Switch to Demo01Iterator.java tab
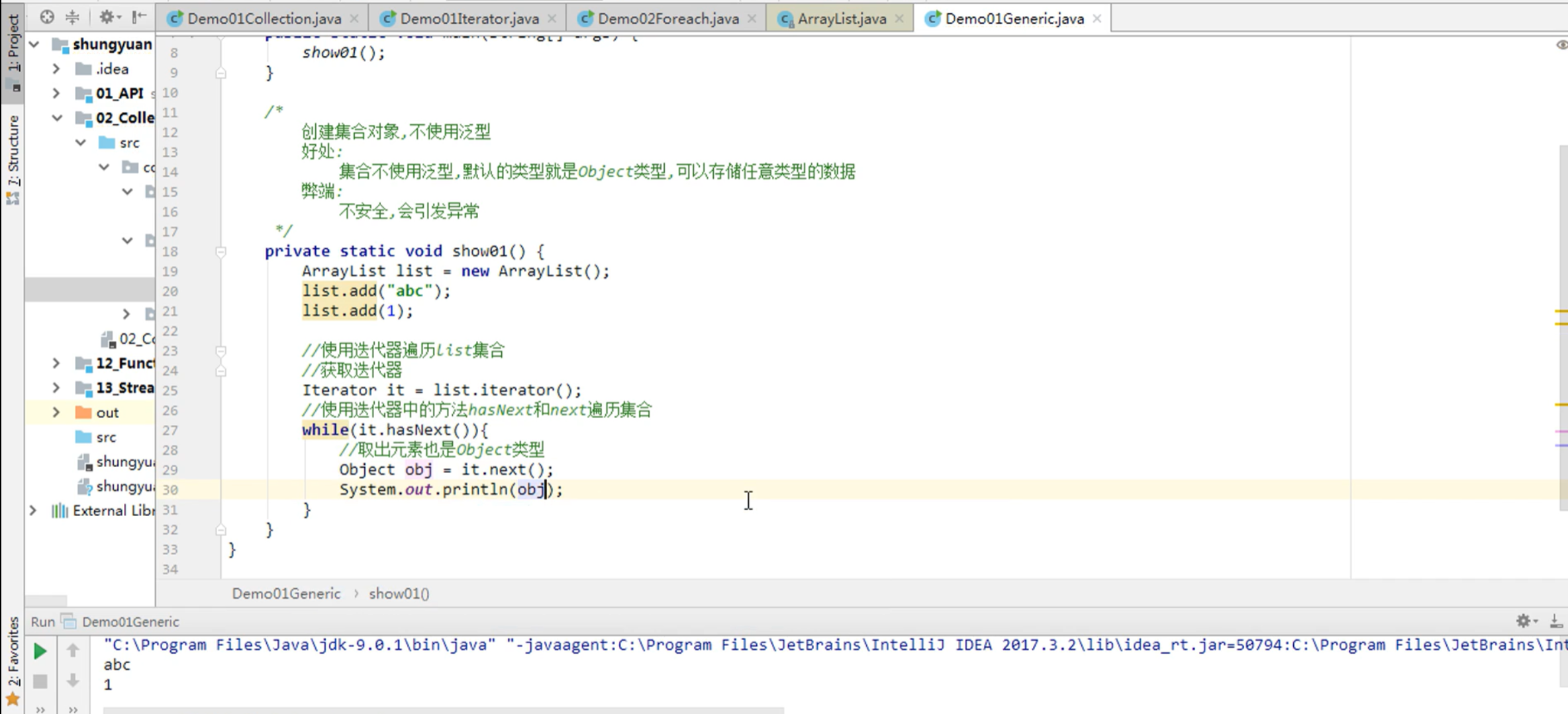 (x=469, y=19)
